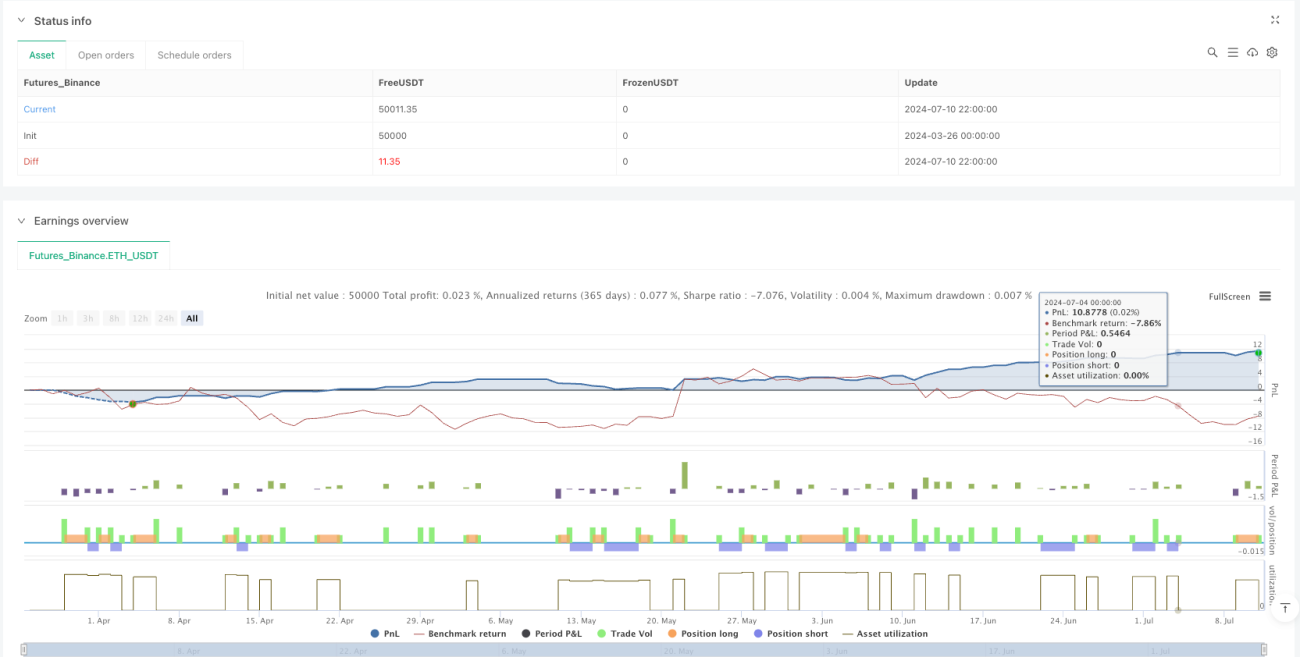Screen dimensions: 1300x657
Task: Set zoom range to 1h
Action: [x=62, y=318]
